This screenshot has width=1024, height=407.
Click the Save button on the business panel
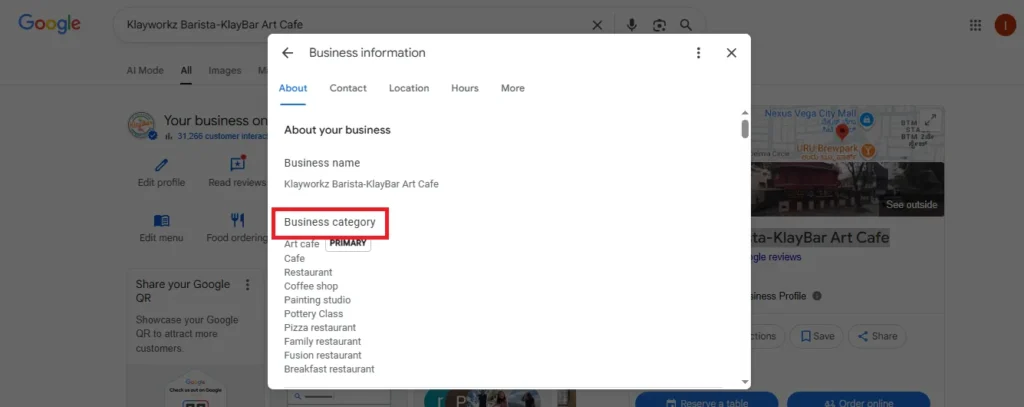[817, 336]
